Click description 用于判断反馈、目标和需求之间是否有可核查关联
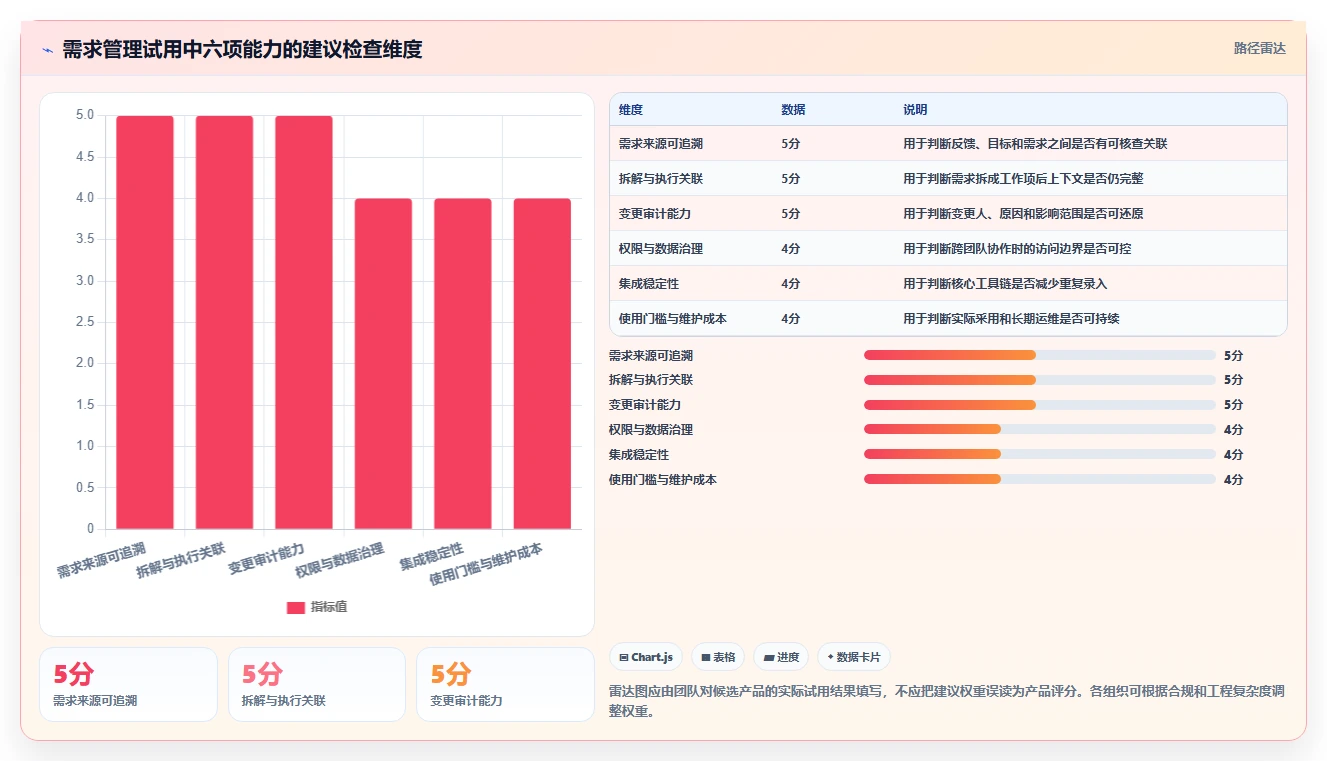The image size is (1327, 761). 1035,144
